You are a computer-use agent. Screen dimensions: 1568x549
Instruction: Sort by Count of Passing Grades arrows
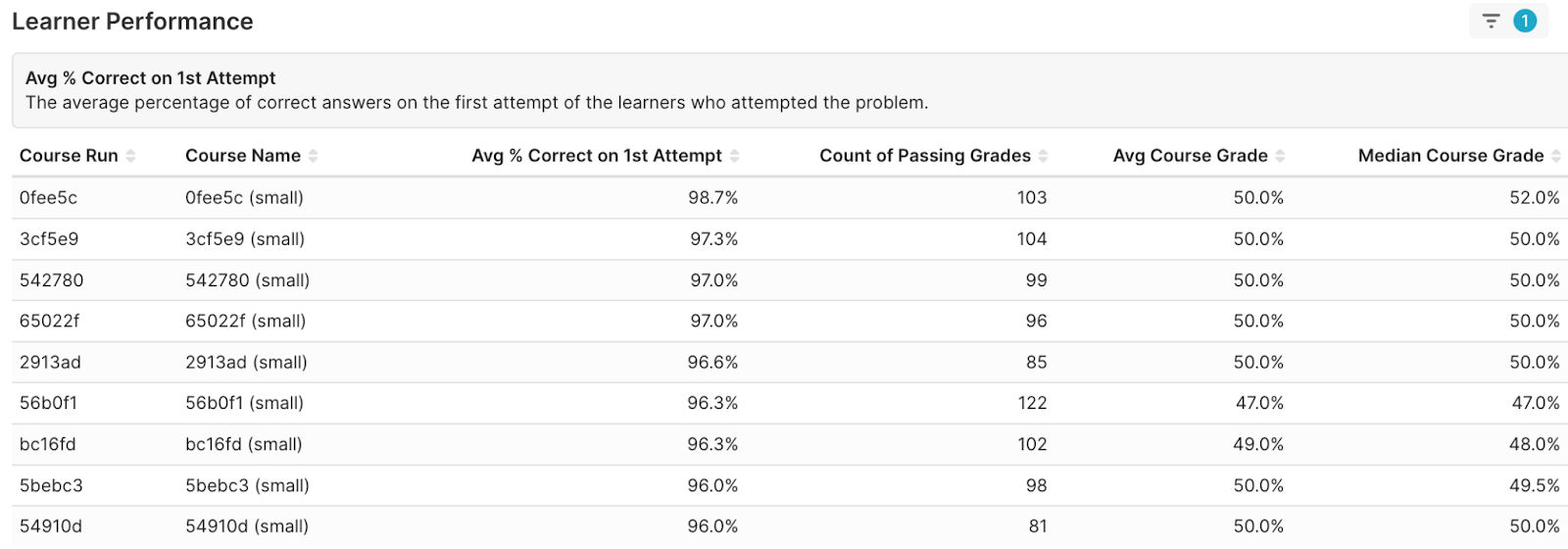[x=1043, y=156]
